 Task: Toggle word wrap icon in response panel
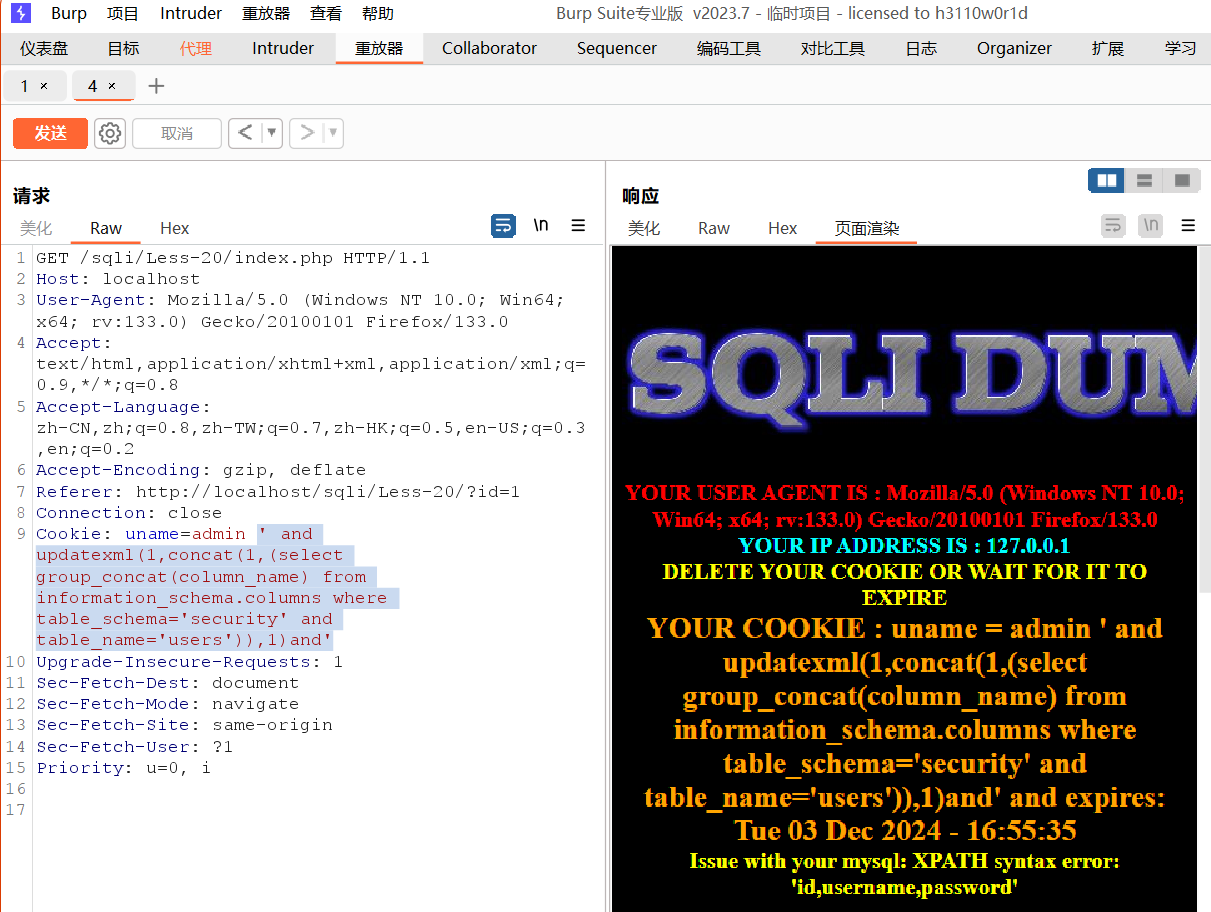[x=1113, y=226]
